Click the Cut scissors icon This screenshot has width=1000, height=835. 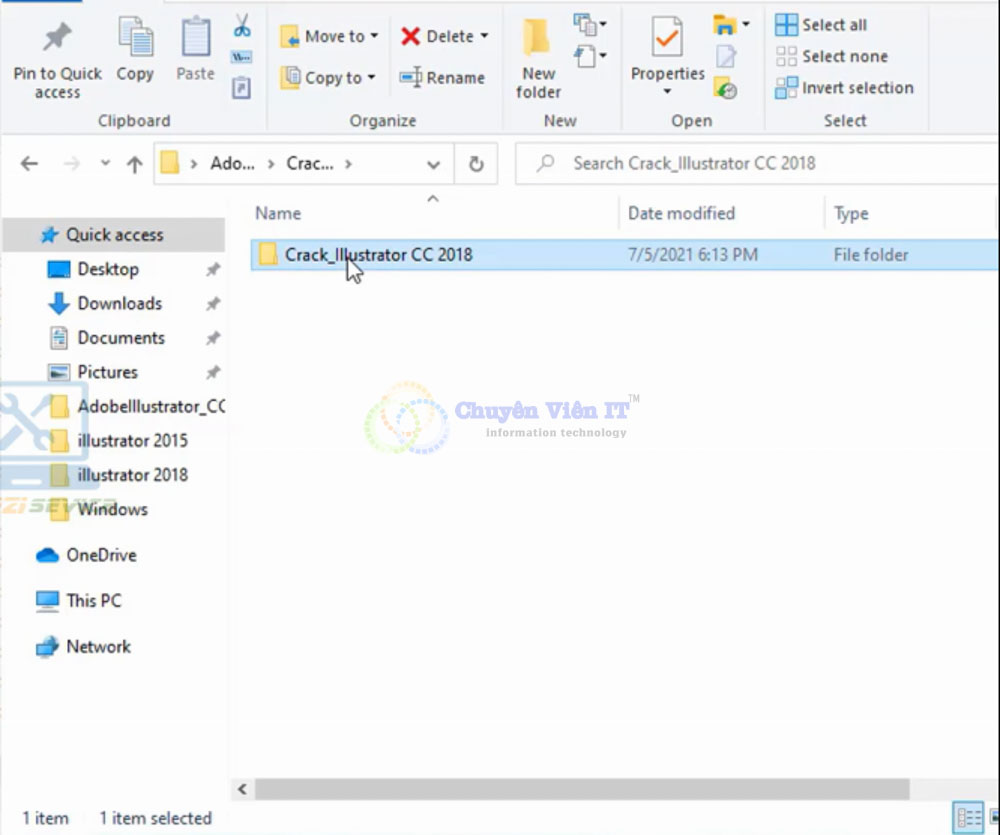pos(242,26)
